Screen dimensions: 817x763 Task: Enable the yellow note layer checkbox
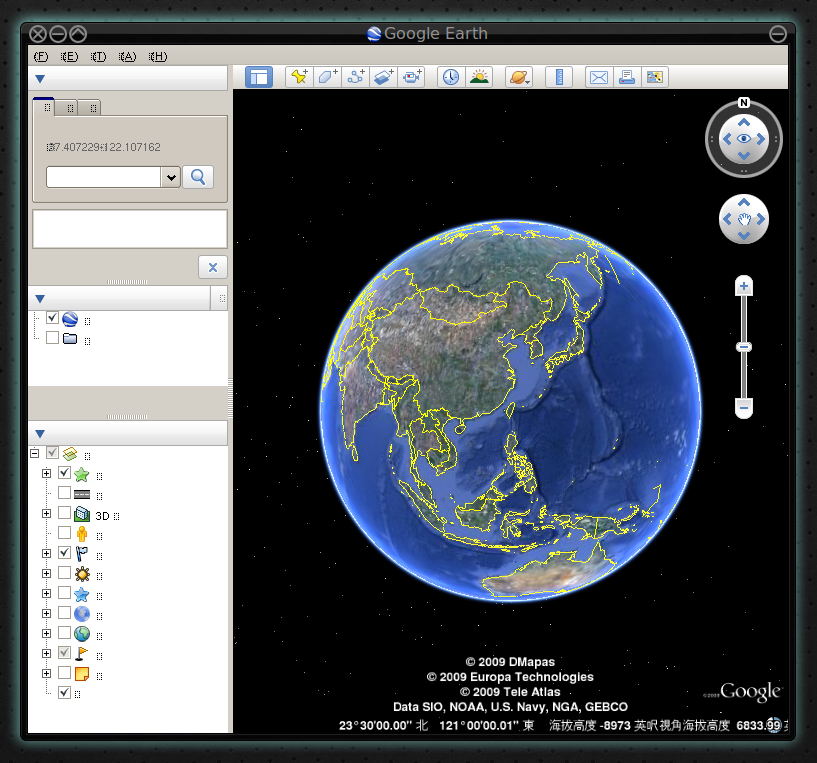pyautogui.click(x=64, y=672)
